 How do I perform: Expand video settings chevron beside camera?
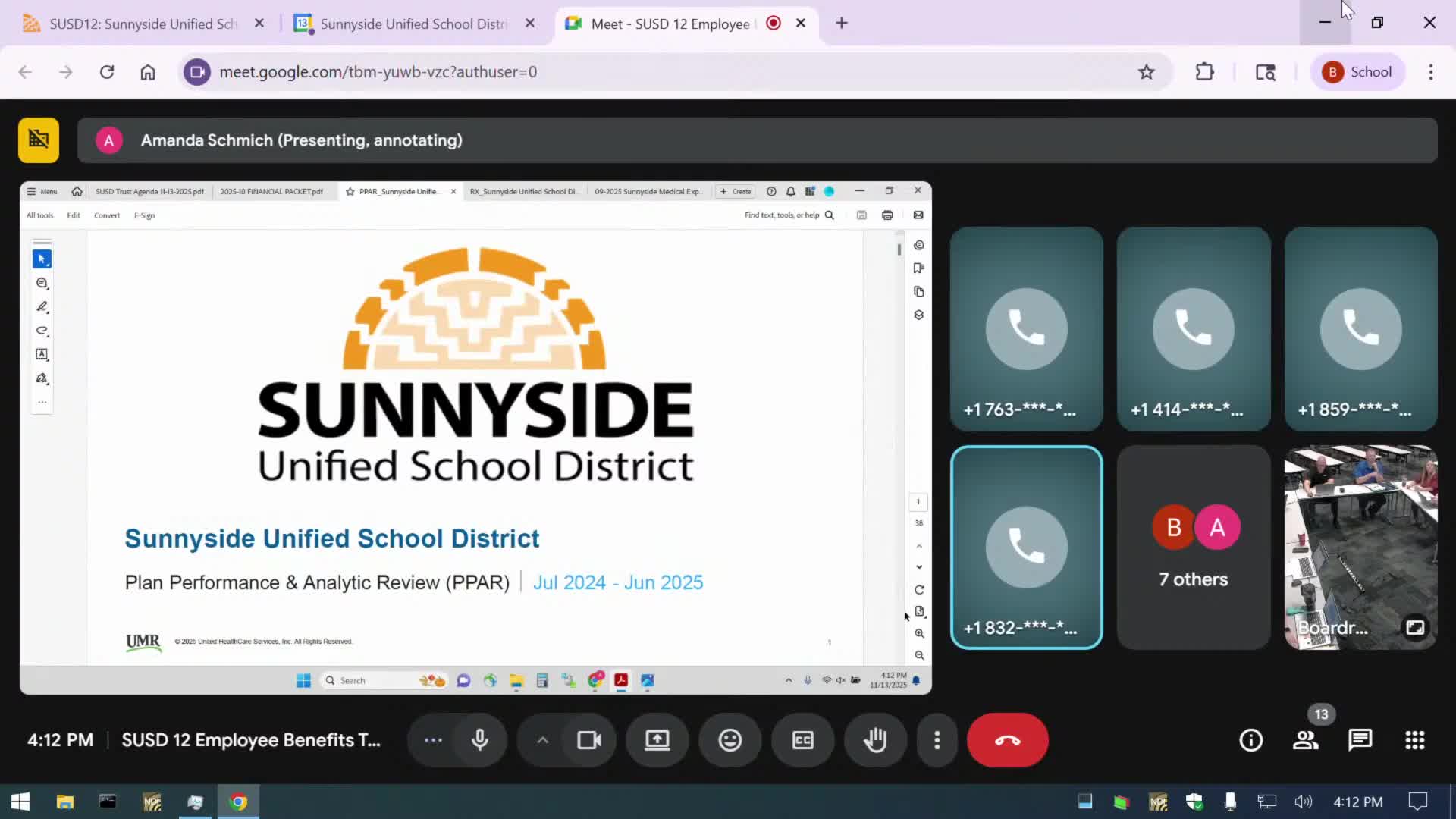542,740
